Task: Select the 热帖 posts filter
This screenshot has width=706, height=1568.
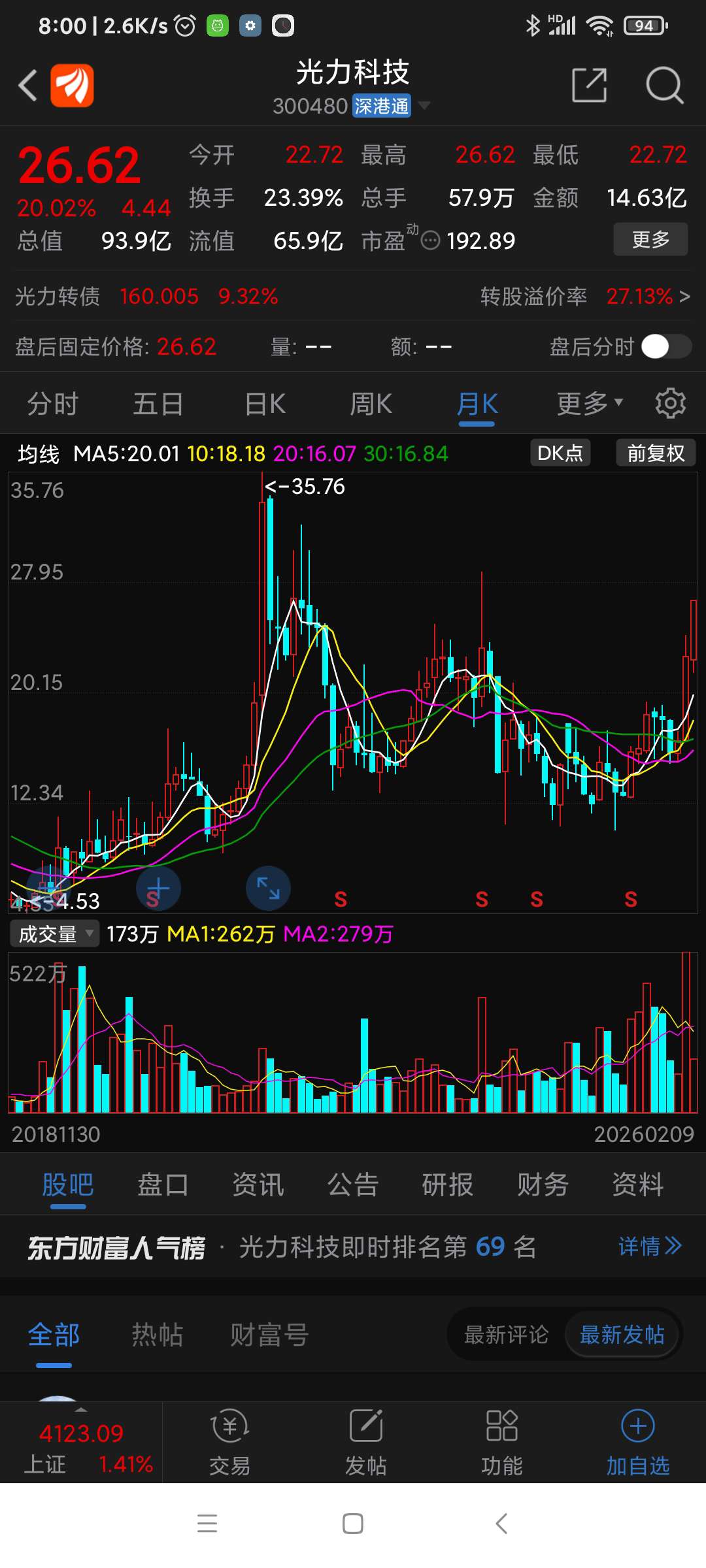Action: coord(158,1334)
